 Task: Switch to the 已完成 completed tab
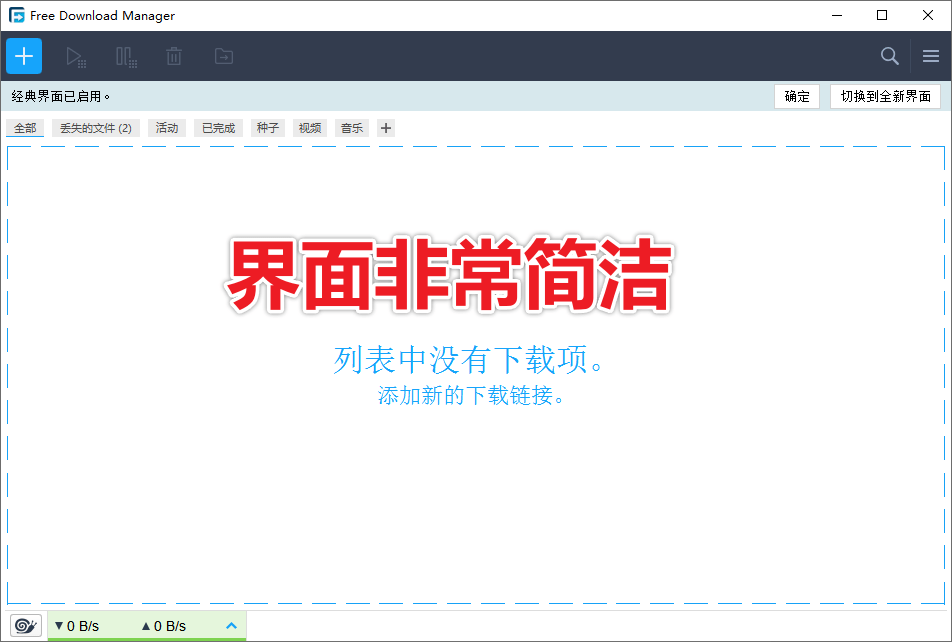pyautogui.click(x=218, y=128)
